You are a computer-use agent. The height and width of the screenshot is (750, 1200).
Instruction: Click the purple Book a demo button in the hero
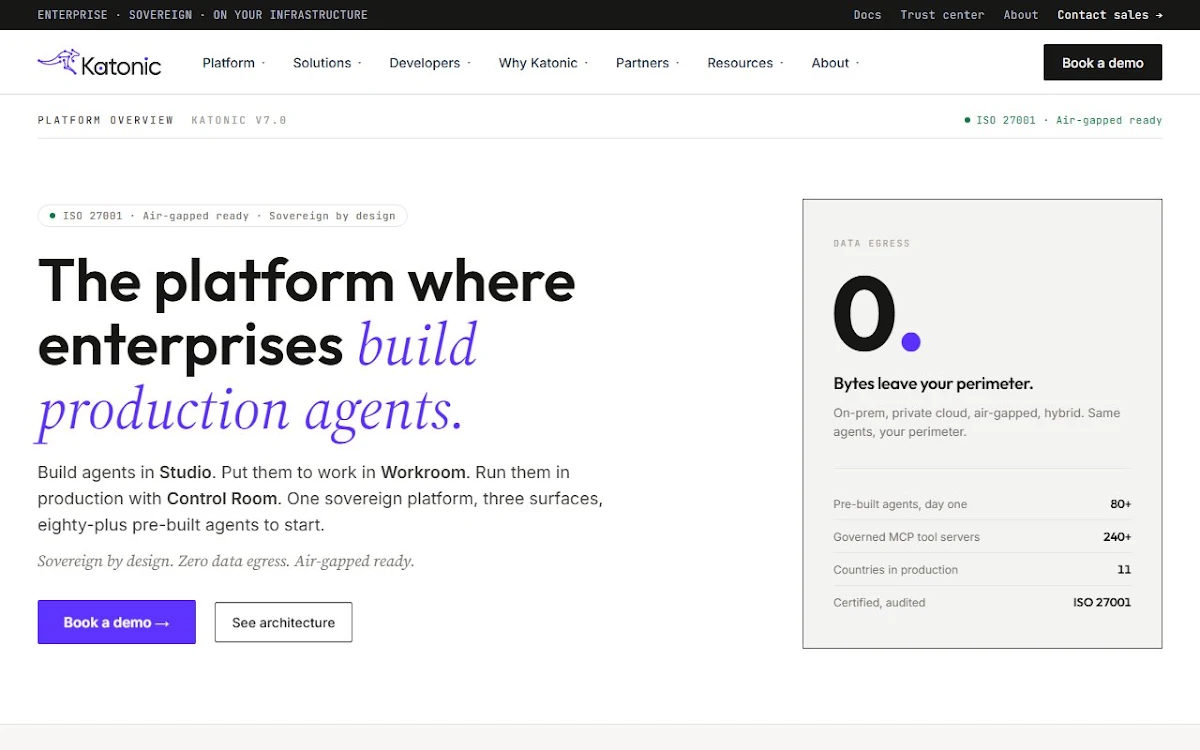[117, 622]
